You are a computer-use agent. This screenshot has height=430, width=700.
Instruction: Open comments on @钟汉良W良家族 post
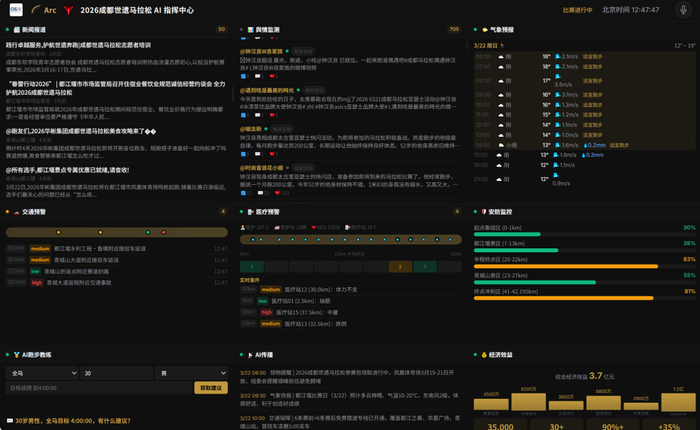pyautogui.click(x=257, y=76)
